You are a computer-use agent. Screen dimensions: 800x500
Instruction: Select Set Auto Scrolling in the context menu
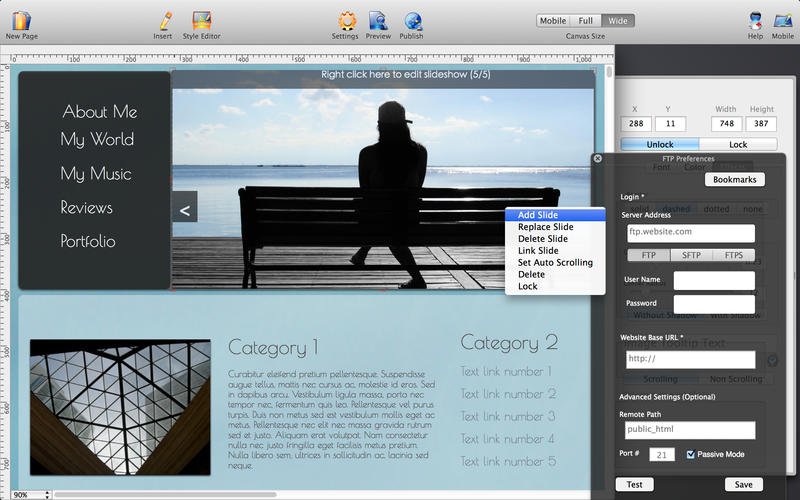(x=555, y=263)
